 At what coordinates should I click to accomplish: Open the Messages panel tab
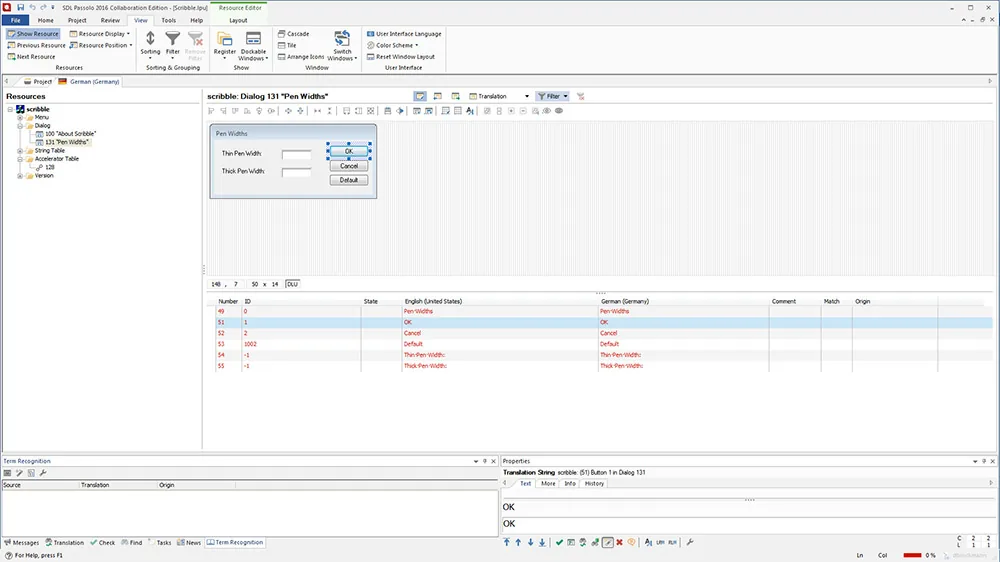coord(22,543)
